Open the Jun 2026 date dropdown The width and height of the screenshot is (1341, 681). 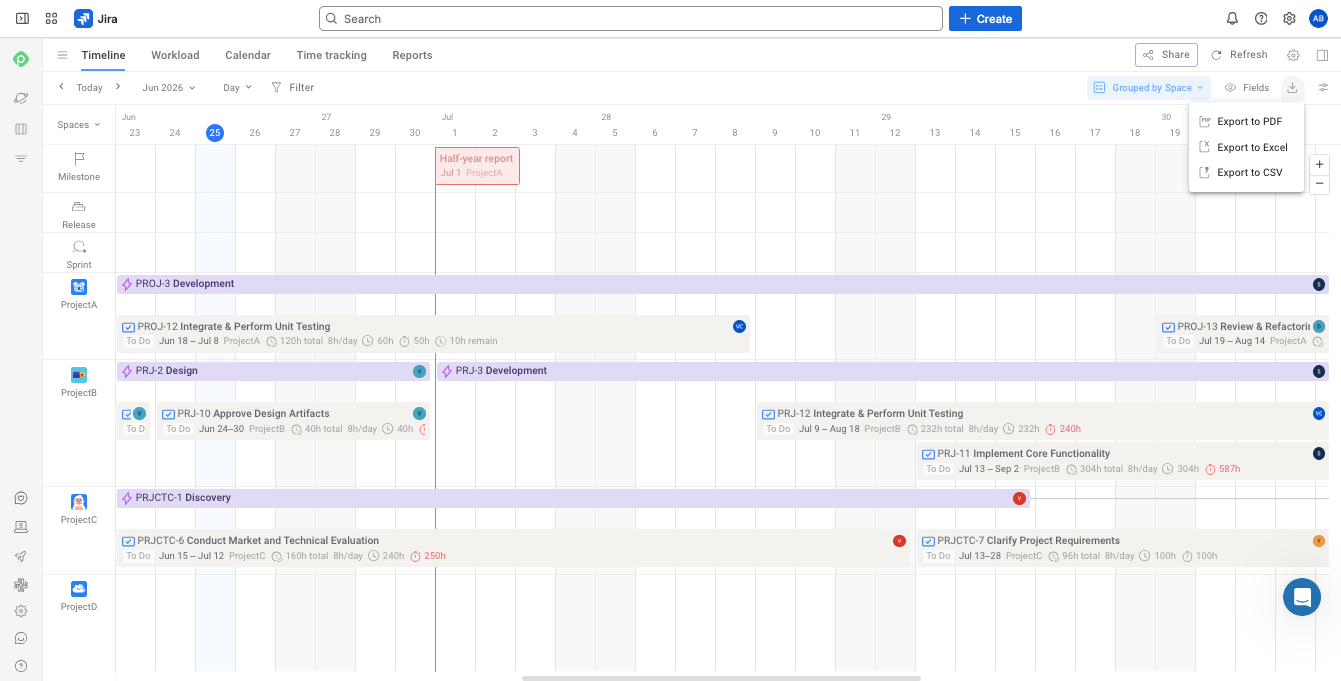(169, 88)
